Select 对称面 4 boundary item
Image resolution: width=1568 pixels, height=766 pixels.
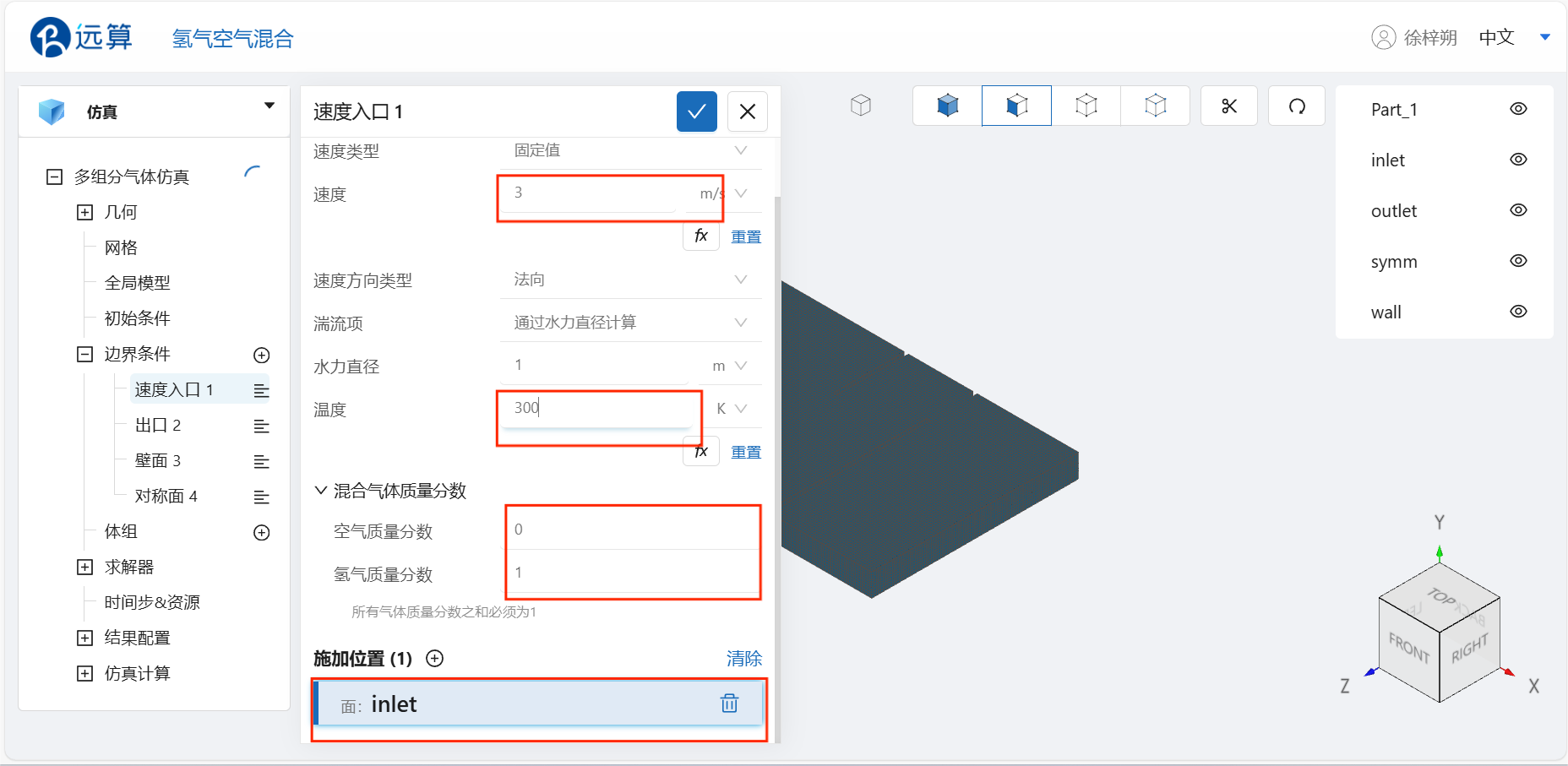click(x=166, y=496)
